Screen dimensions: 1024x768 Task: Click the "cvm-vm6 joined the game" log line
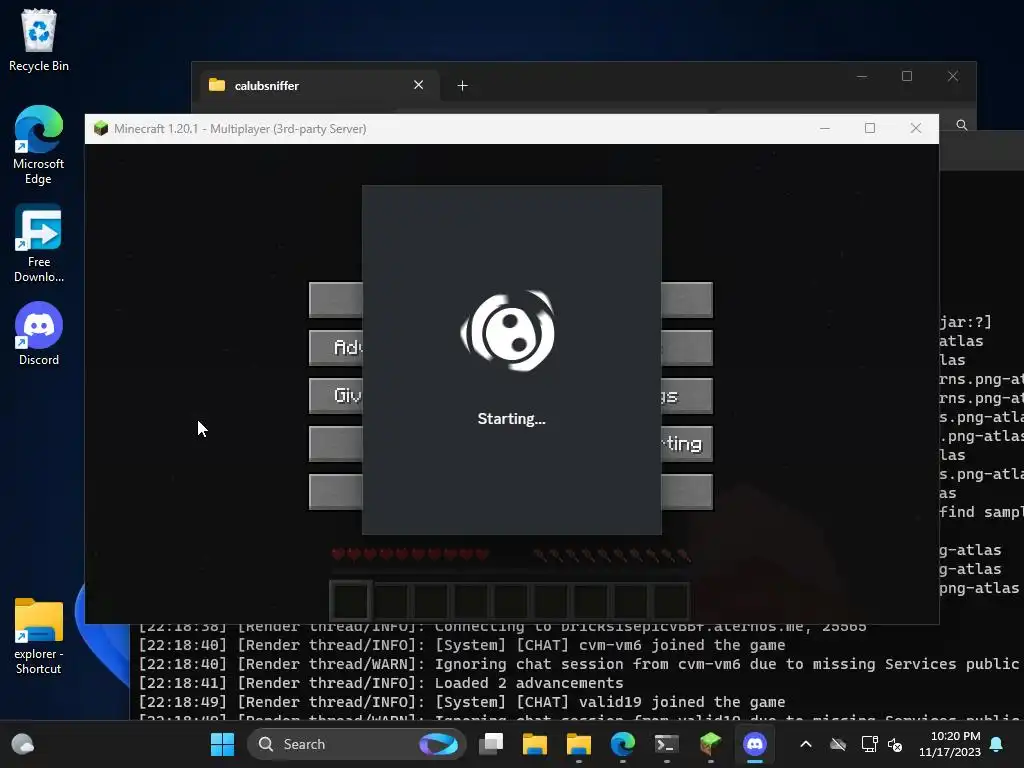coord(462,645)
